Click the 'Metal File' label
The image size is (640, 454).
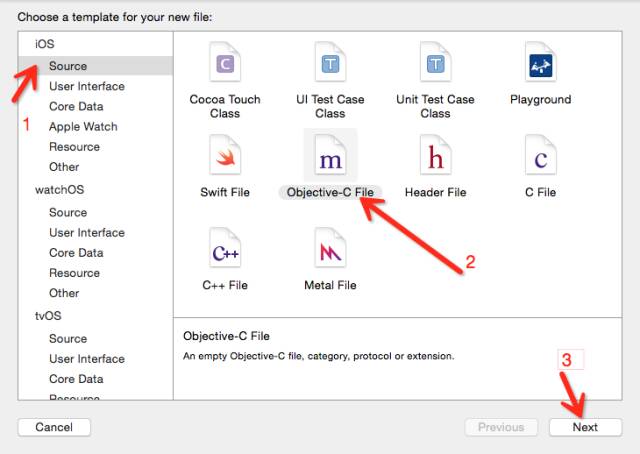[330, 285]
